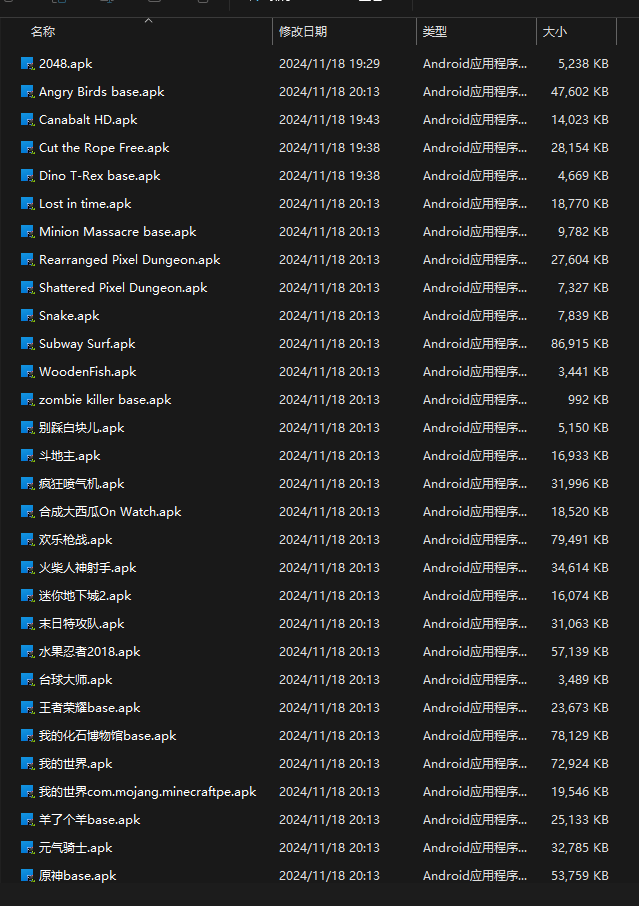Viewport: 639px width, 906px height.
Task: Select the file name Snake.apk
Action: click(x=69, y=316)
